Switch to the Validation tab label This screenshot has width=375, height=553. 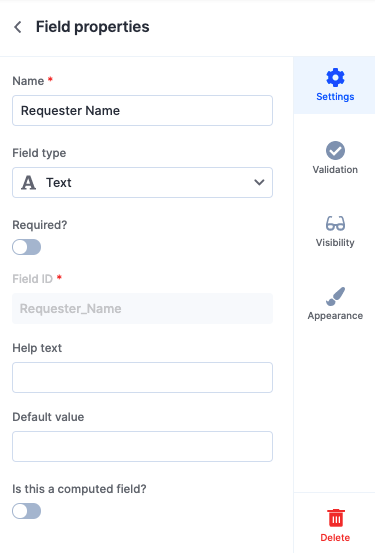335,170
